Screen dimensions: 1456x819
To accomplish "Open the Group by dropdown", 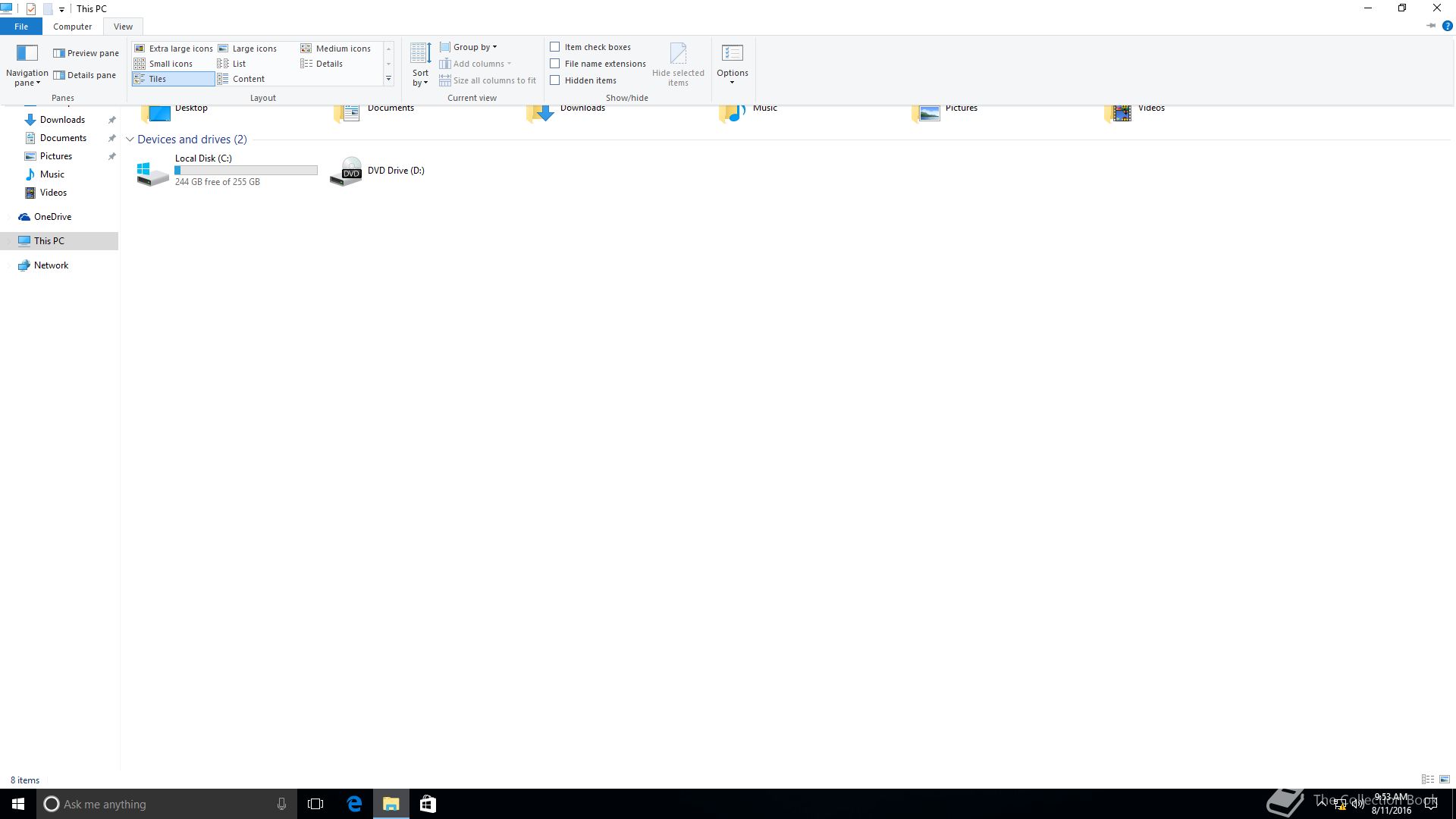I will (x=469, y=47).
